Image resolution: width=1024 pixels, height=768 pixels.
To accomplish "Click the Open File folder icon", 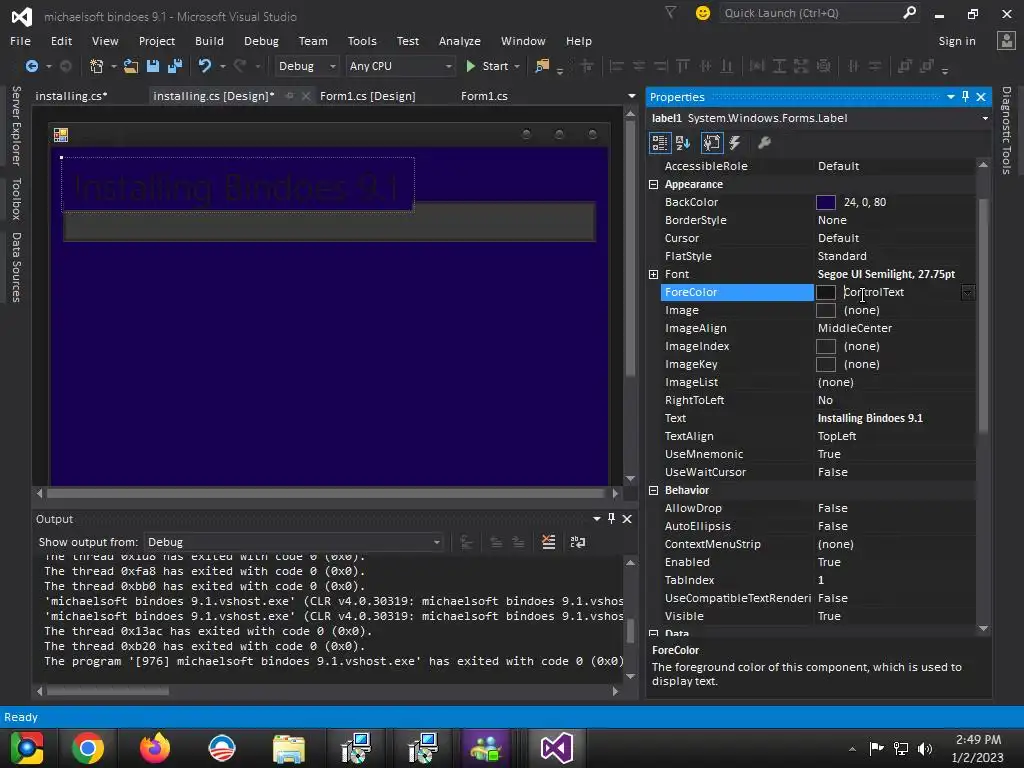I will tap(131, 66).
